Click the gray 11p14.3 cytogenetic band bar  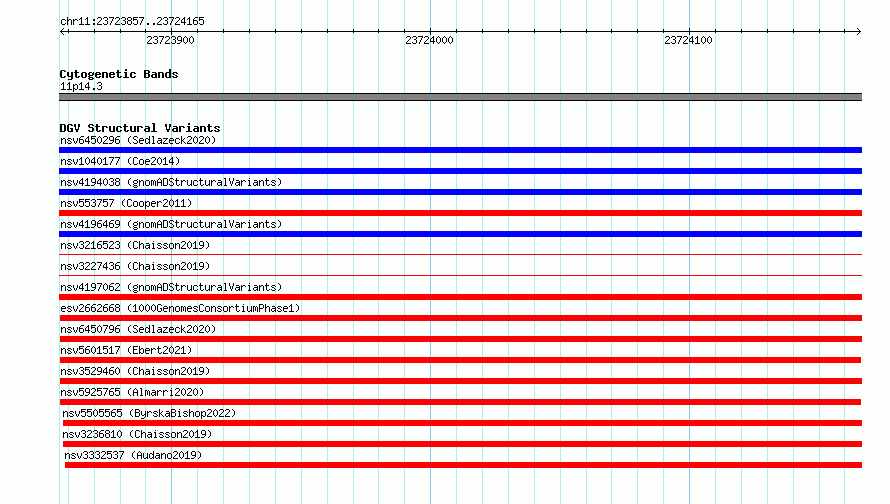click(460, 97)
